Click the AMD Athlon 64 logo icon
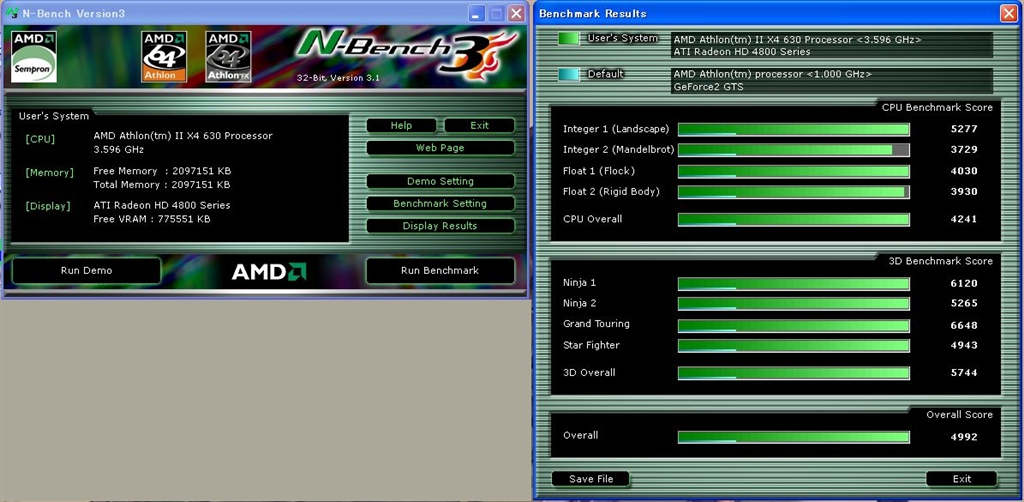The image size is (1024, 502). click(164, 57)
